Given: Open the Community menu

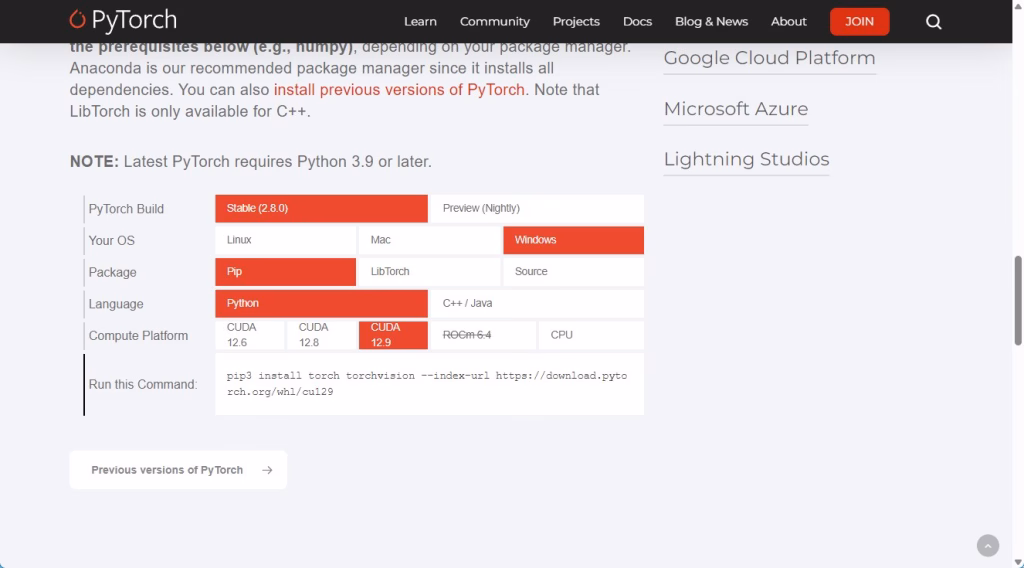Looking at the screenshot, I should point(494,22).
